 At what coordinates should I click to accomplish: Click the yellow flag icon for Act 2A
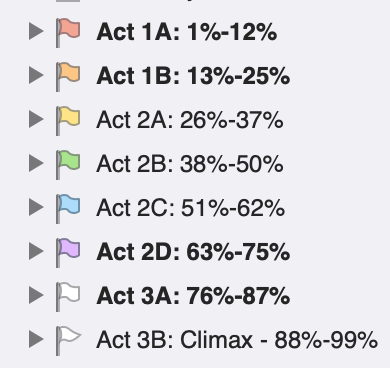68,120
